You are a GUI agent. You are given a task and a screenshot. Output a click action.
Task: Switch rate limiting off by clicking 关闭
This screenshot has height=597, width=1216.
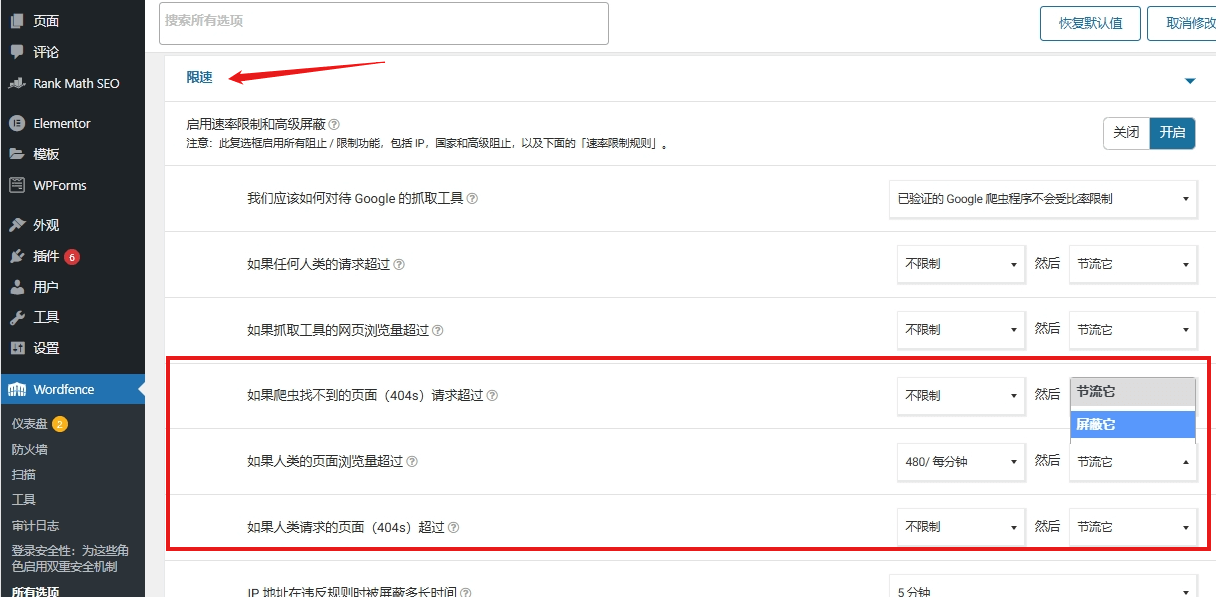pyautogui.click(x=1126, y=131)
